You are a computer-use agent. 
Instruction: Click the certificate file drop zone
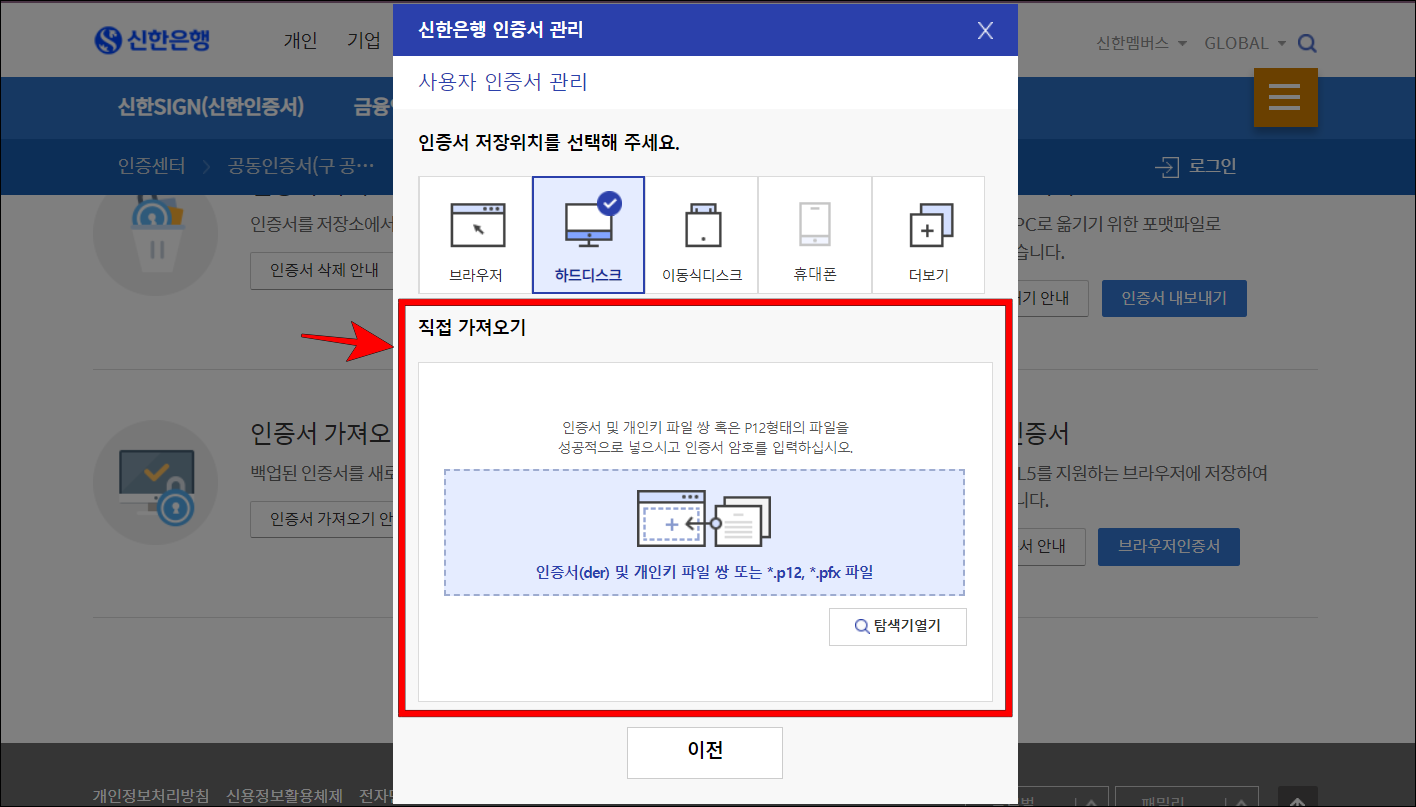point(705,533)
